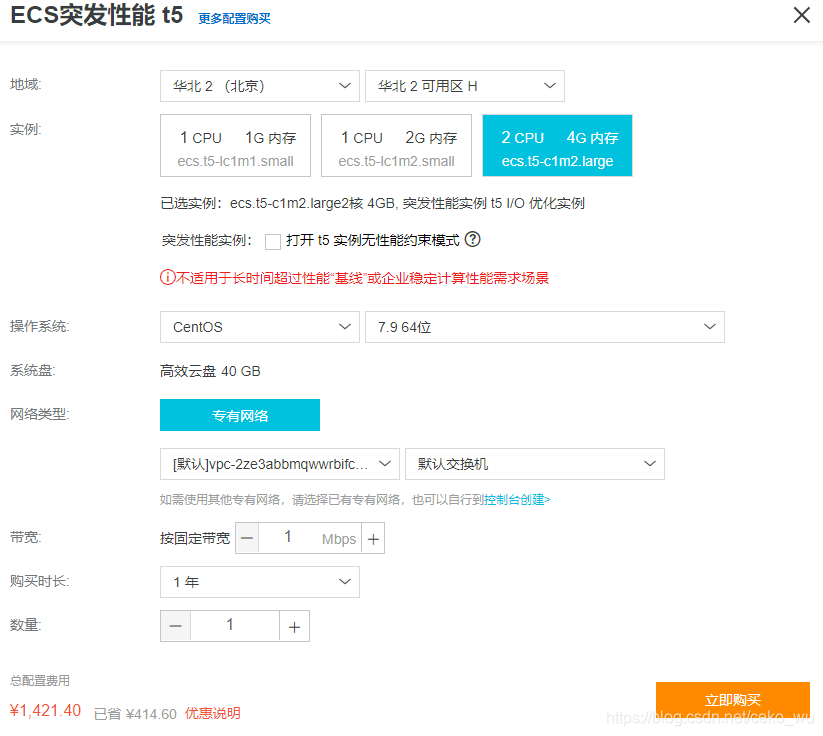Viewport: 823px width, 736px height.
Task: Decrease quantity with the minus button
Action: click(x=175, y=626)
